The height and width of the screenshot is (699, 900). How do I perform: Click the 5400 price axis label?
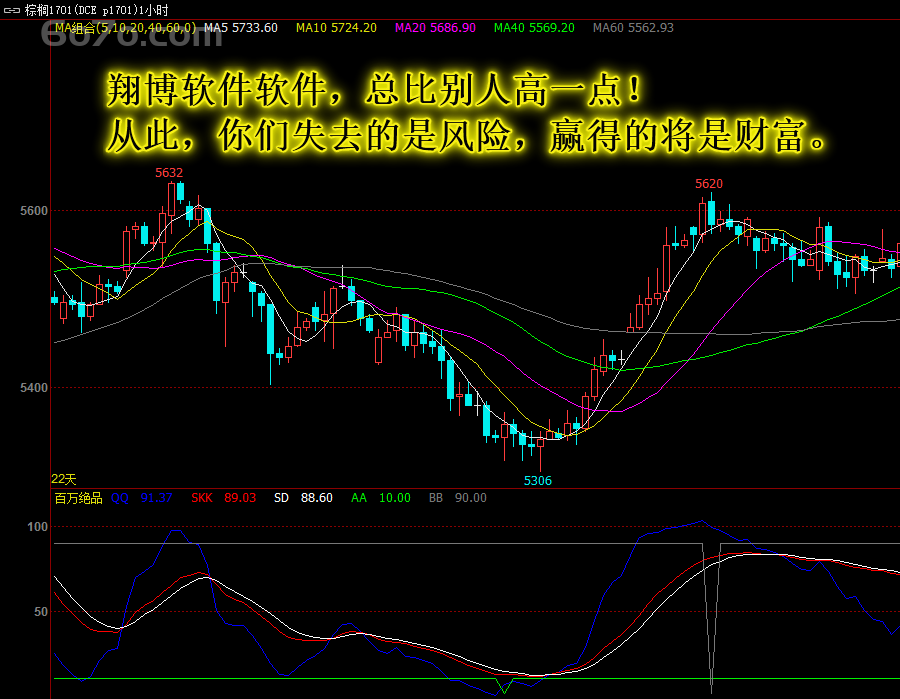pos(34,387)
